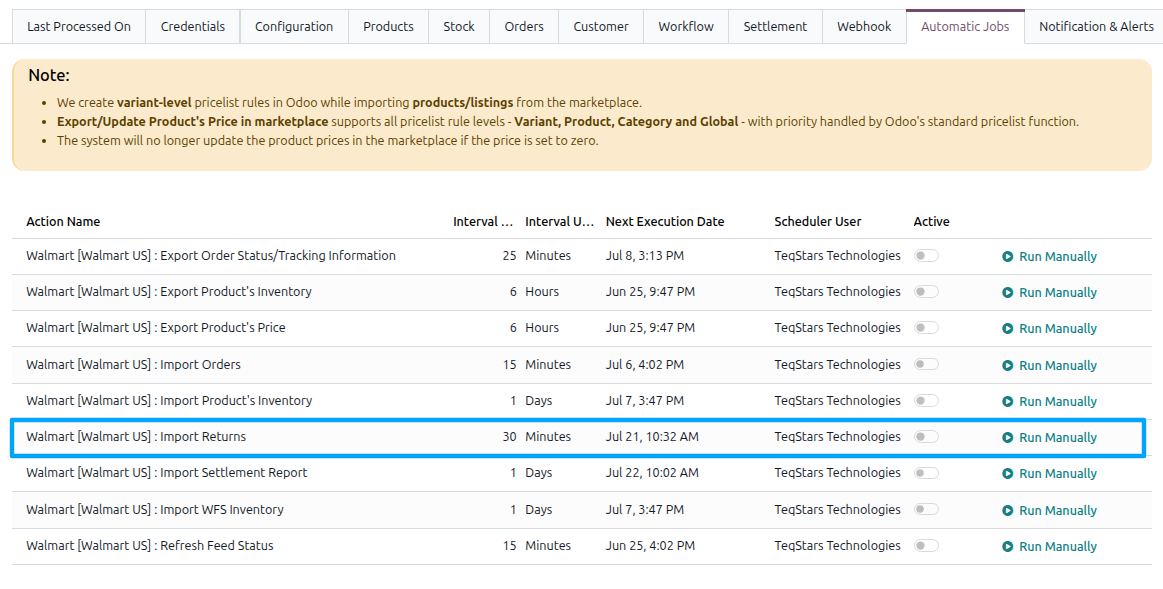1163x589 pixels.
Task: Open the Last Processed On tab
Action: coord(79,27)
